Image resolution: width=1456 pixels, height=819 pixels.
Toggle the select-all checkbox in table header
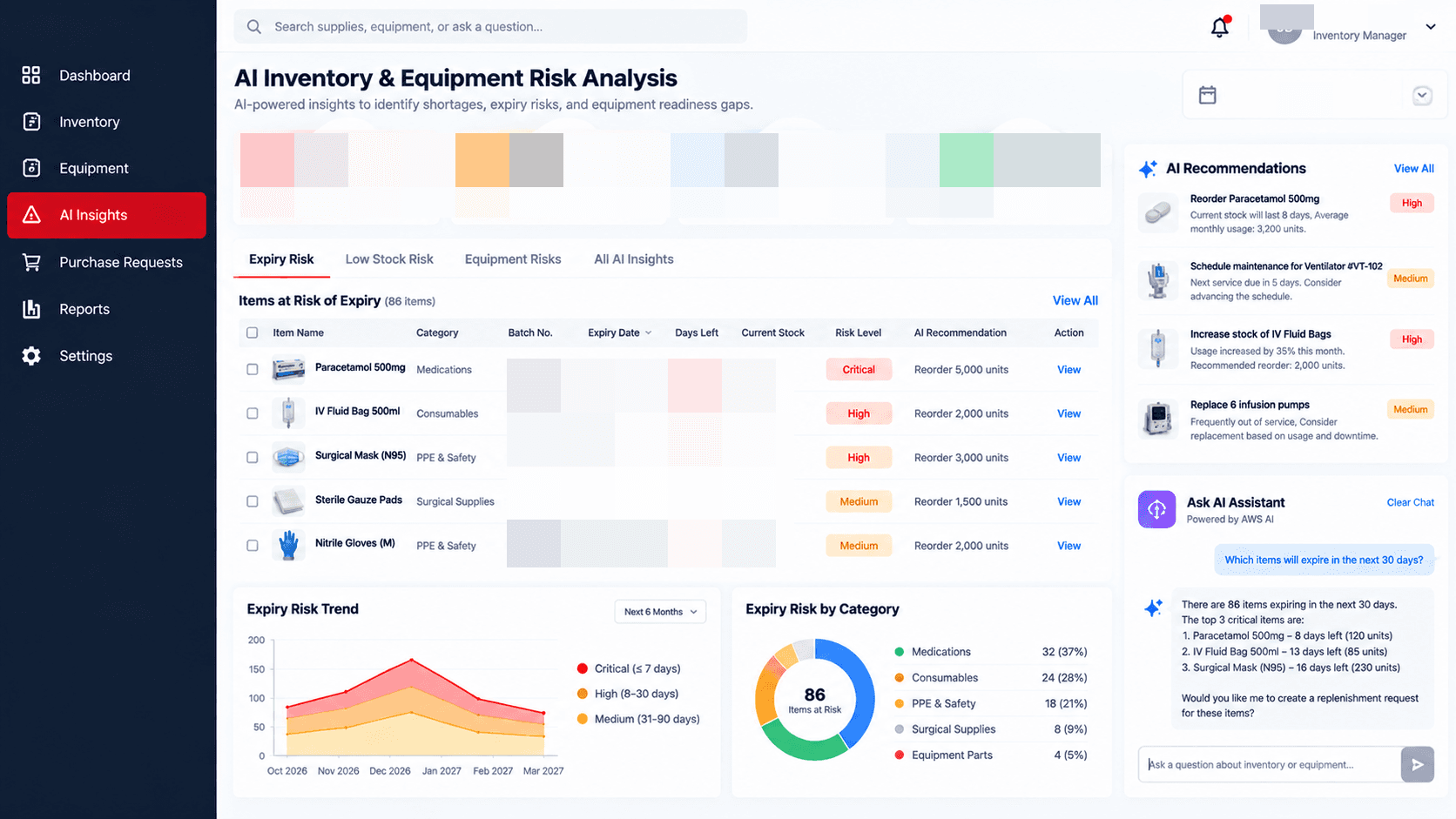[x=253, y=332]
